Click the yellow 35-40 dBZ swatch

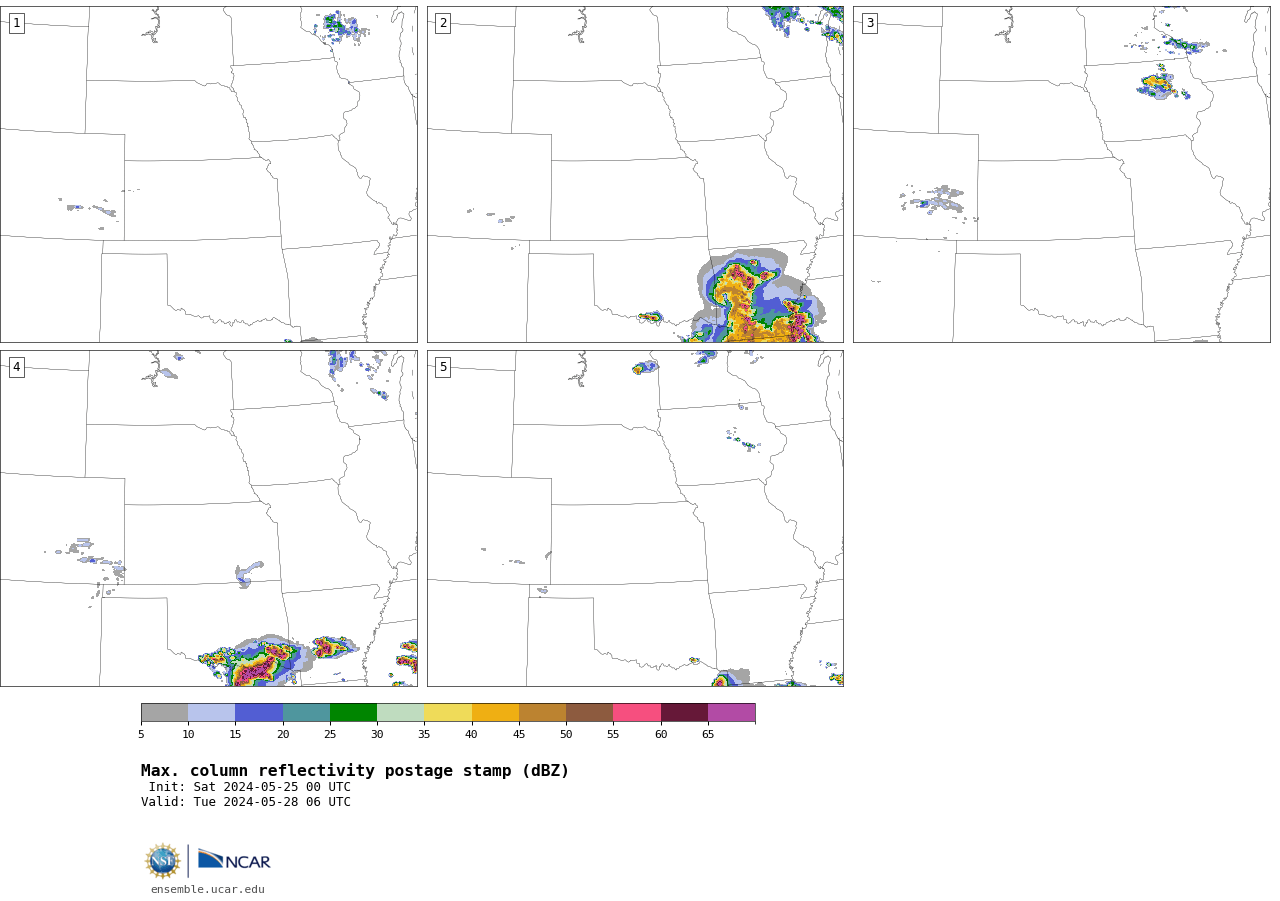point(448,712)
